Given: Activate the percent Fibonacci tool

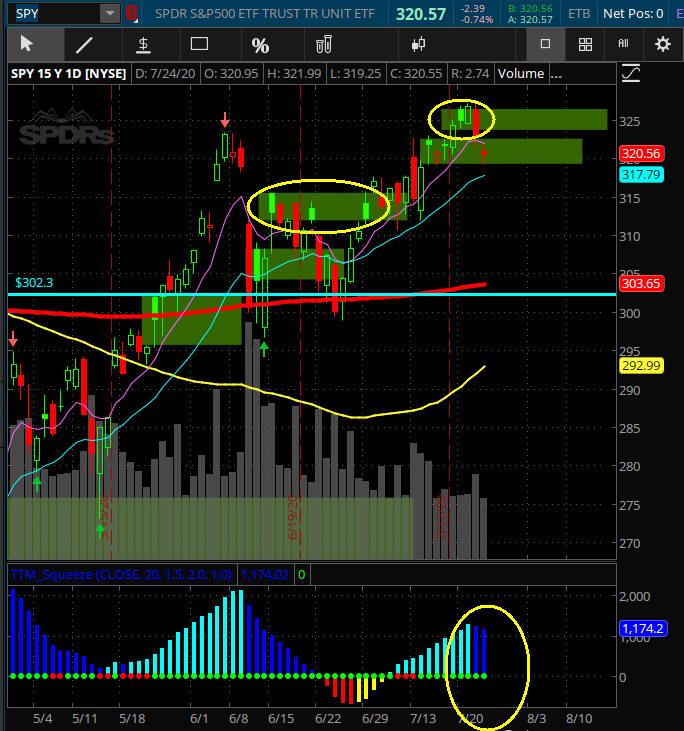Looking at the screenshot, I should click(x=260, y=45).
